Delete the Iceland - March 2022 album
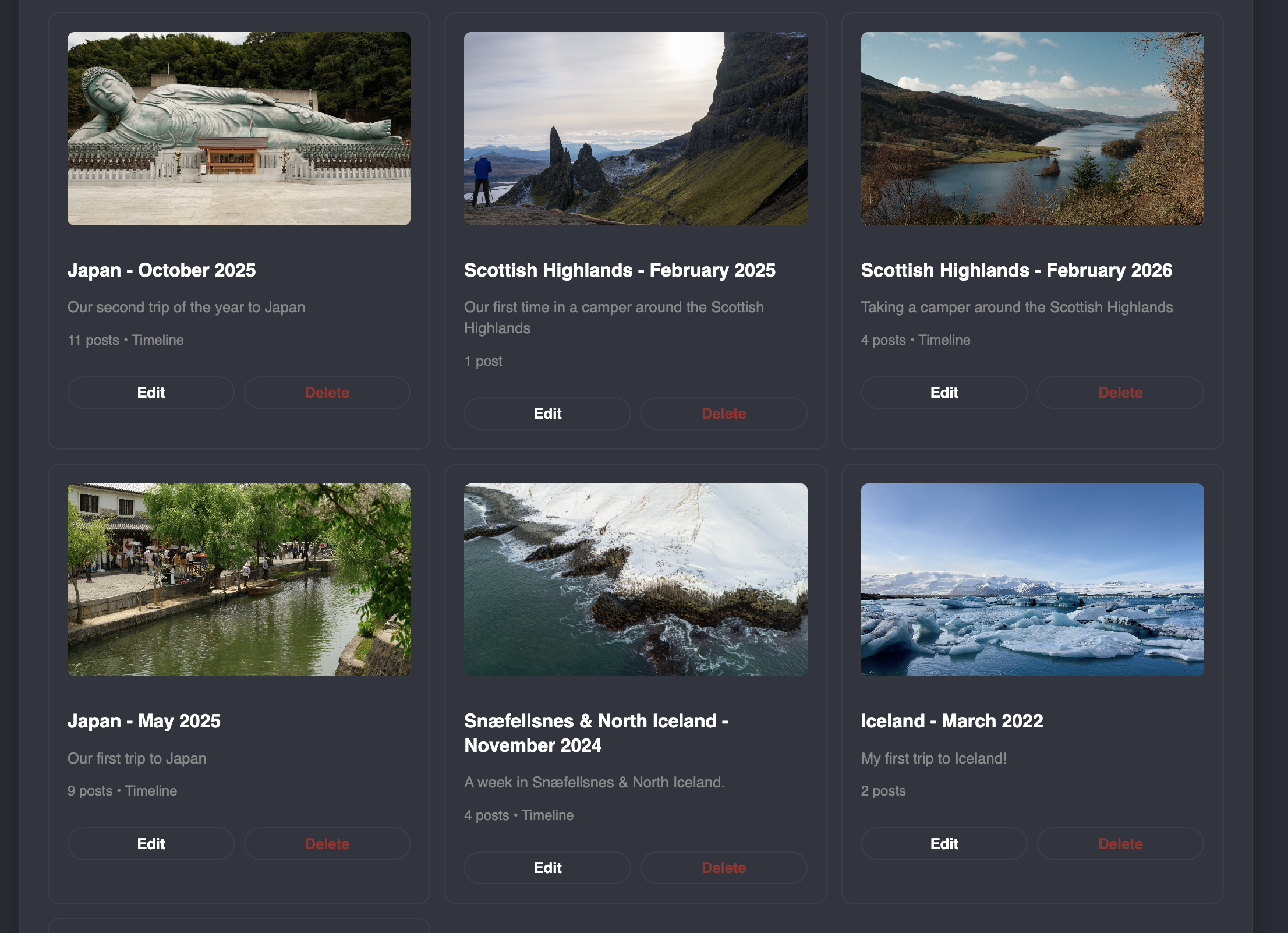 click(x=1120, y=844)
